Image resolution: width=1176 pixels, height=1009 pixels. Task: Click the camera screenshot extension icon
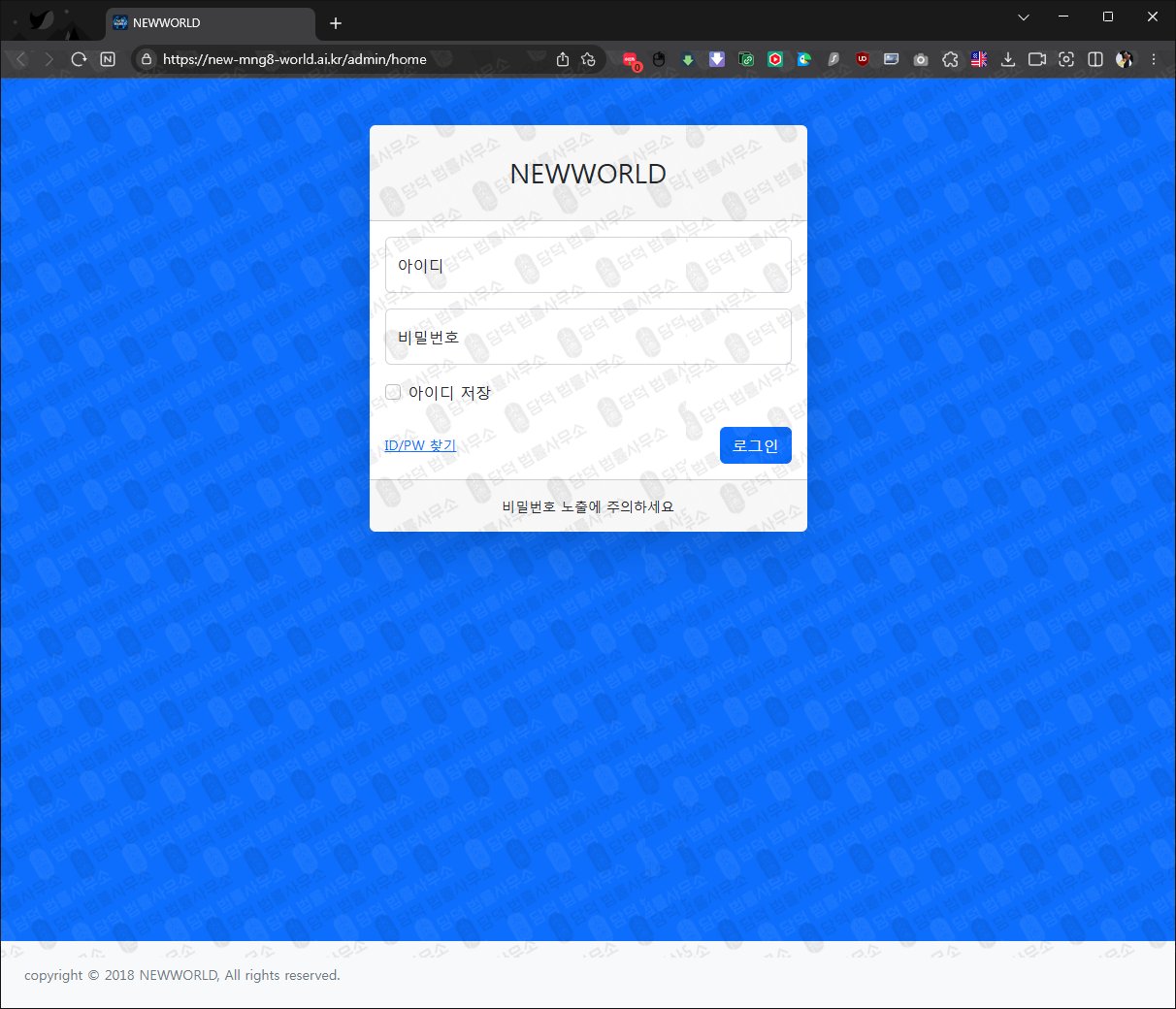[x=921, y=59]
